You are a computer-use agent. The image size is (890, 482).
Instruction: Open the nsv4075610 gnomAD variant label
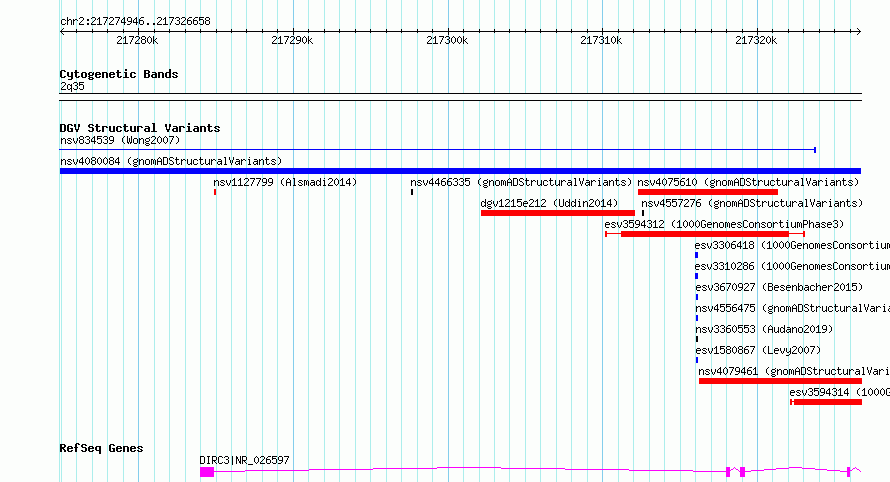pos(748,182)
